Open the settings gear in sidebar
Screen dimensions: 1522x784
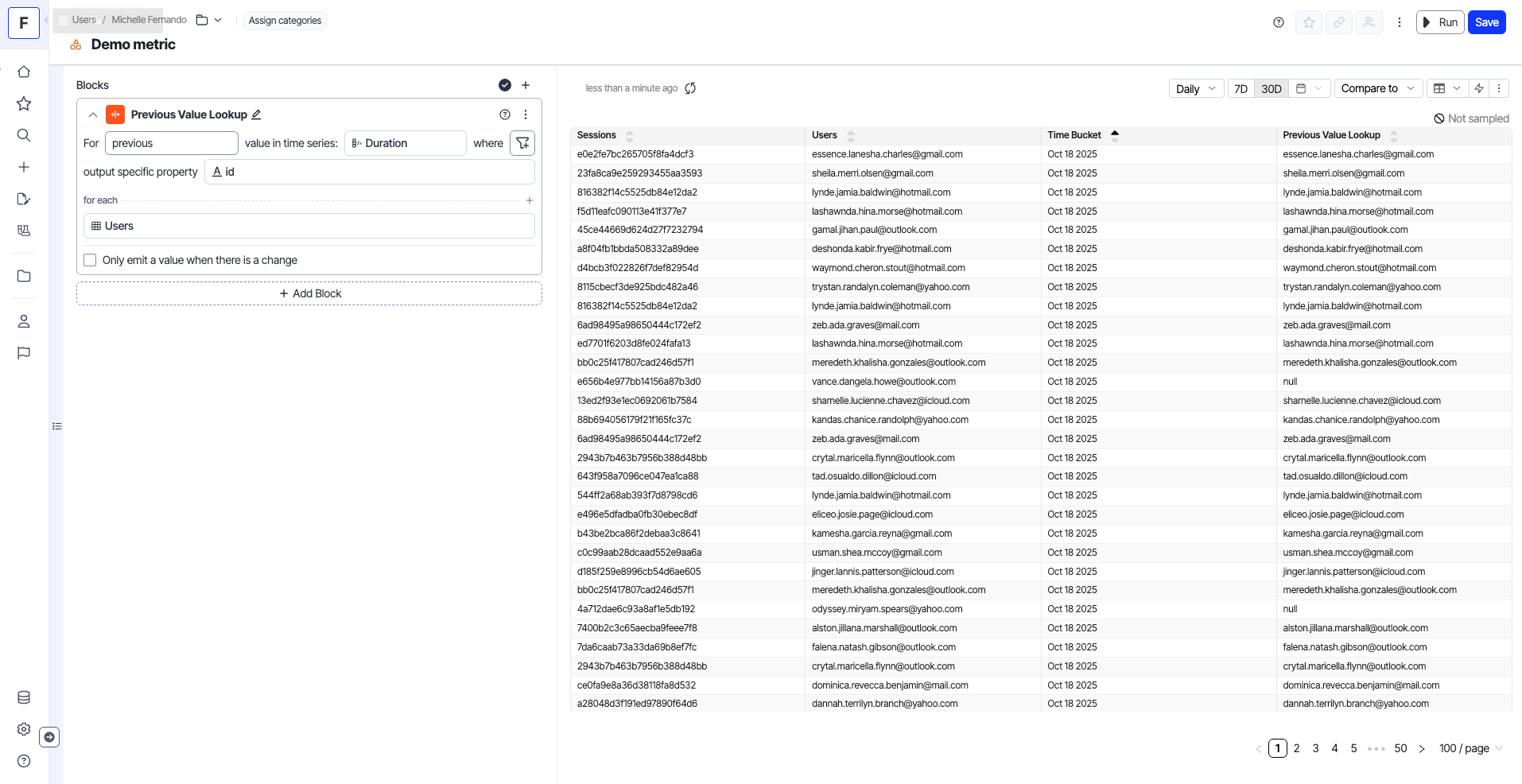pyautogui.click(x=24, y=729)
